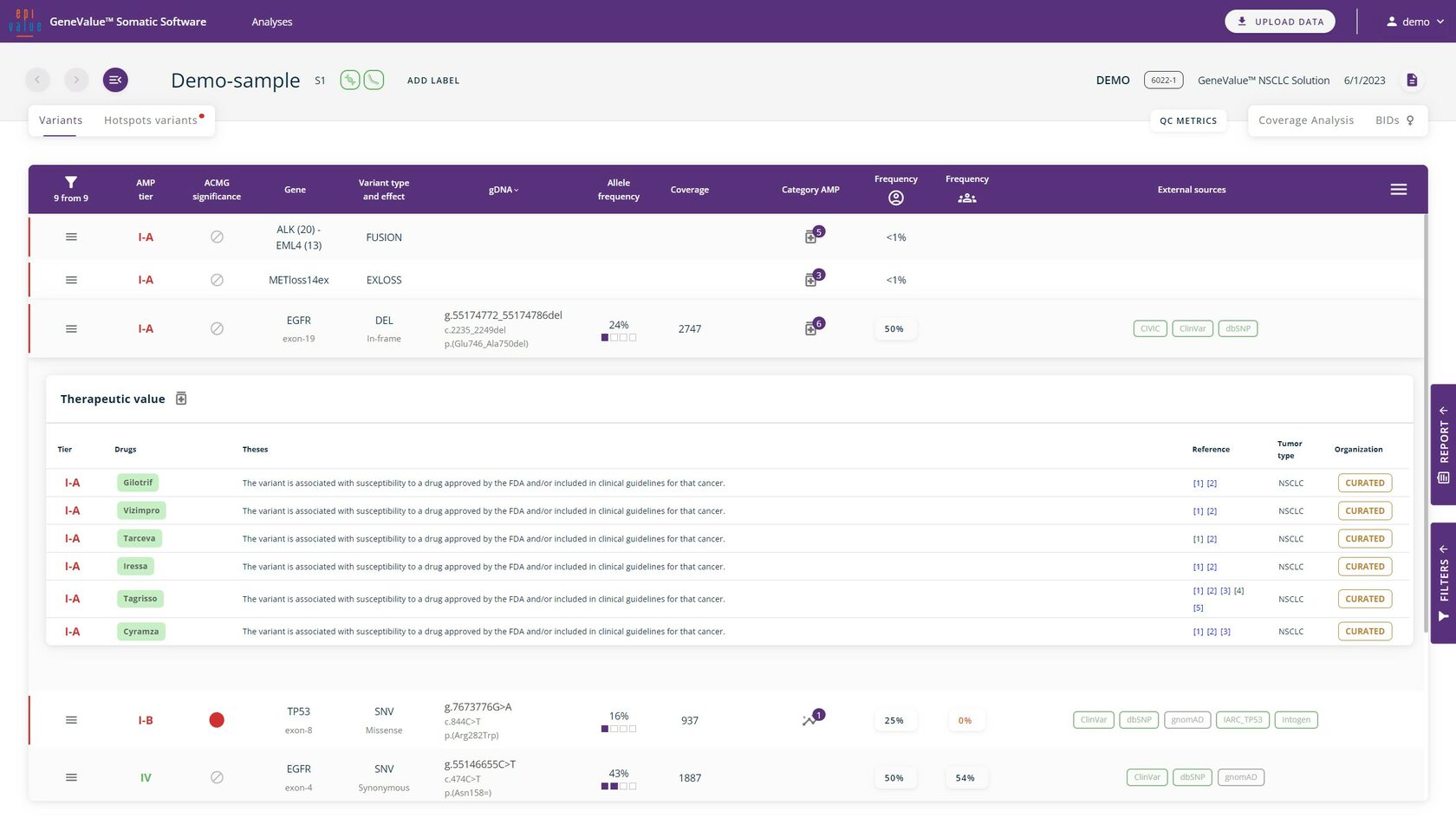Click the purple collapse list icon

click(115, 81)
